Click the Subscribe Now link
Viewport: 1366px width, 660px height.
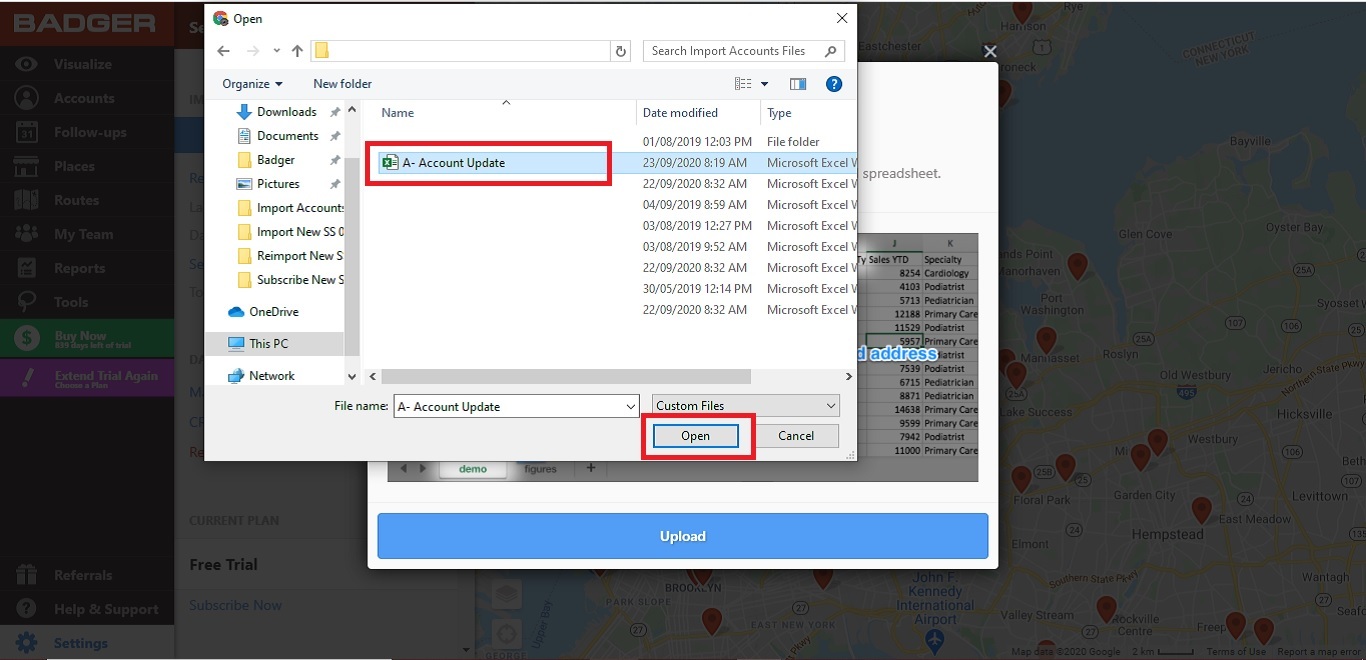(236, 605)
